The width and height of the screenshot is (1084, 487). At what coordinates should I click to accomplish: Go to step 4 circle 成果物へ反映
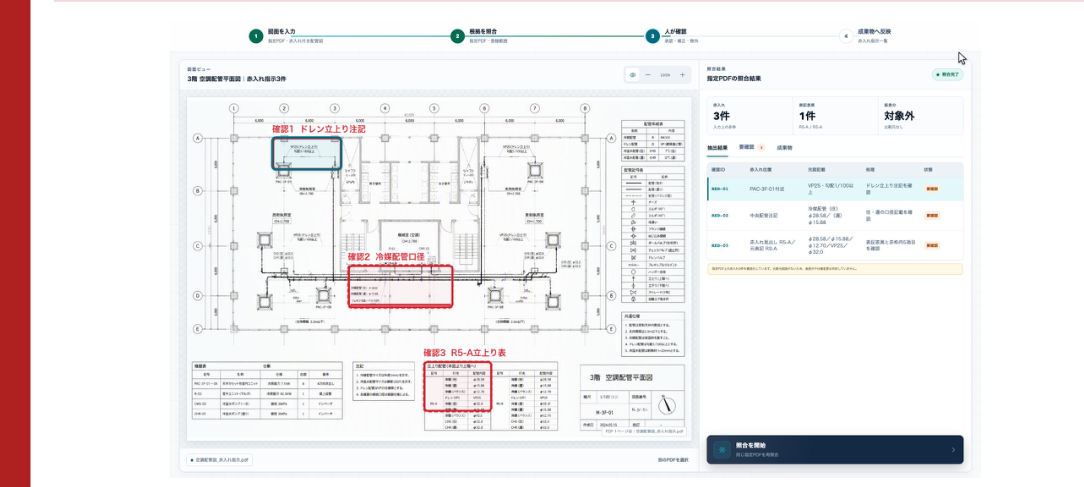click(846, 36)
